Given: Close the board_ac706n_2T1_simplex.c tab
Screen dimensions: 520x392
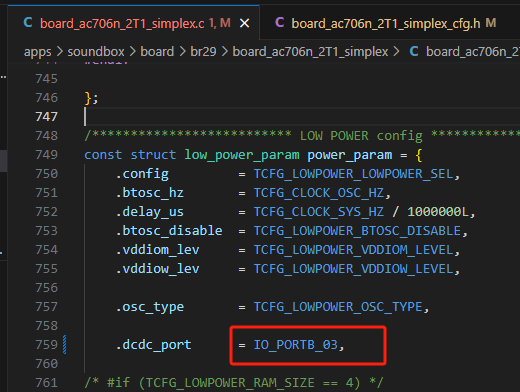Looking at the screenshot, I should click(245, 23).
